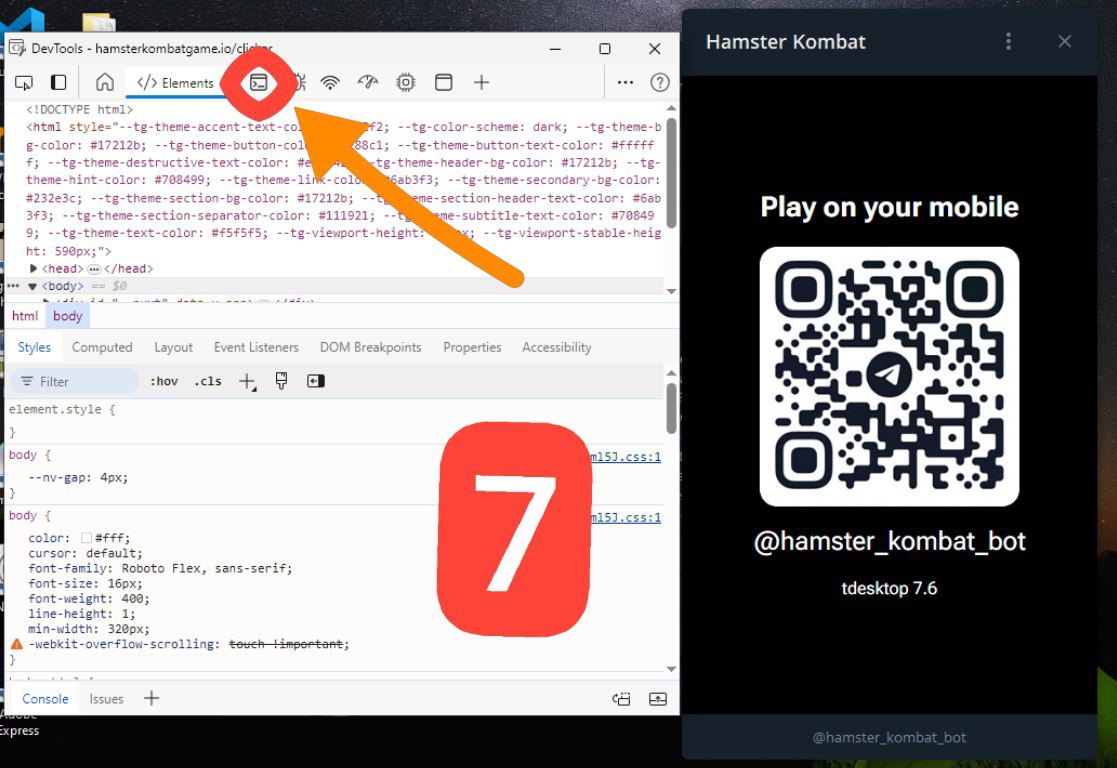Open the Network wifi icon tab
Viewport: 1117px width, 768px height.
(330, 83)
